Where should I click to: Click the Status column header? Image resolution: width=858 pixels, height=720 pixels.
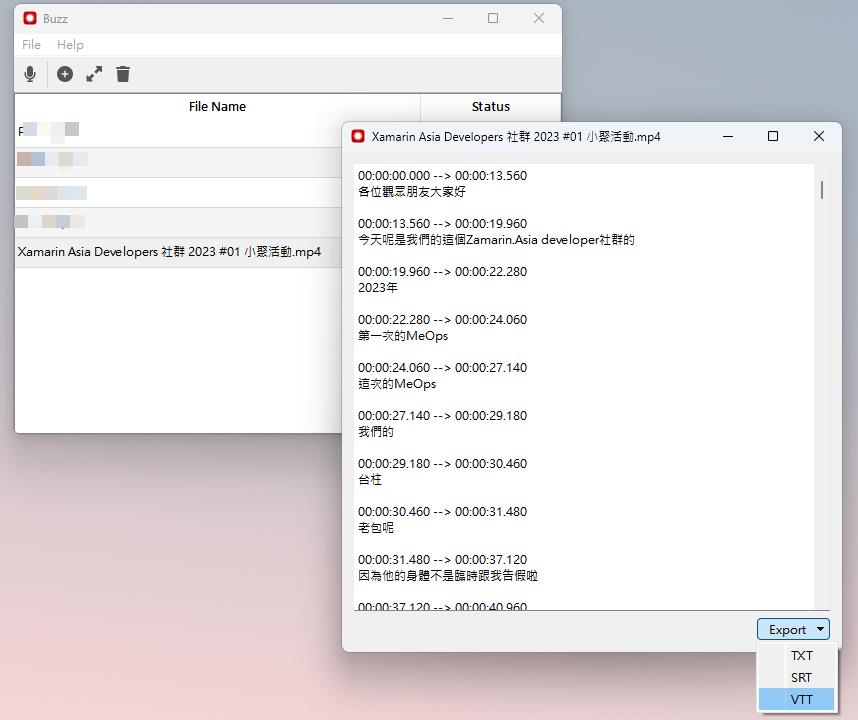[490, 107]
